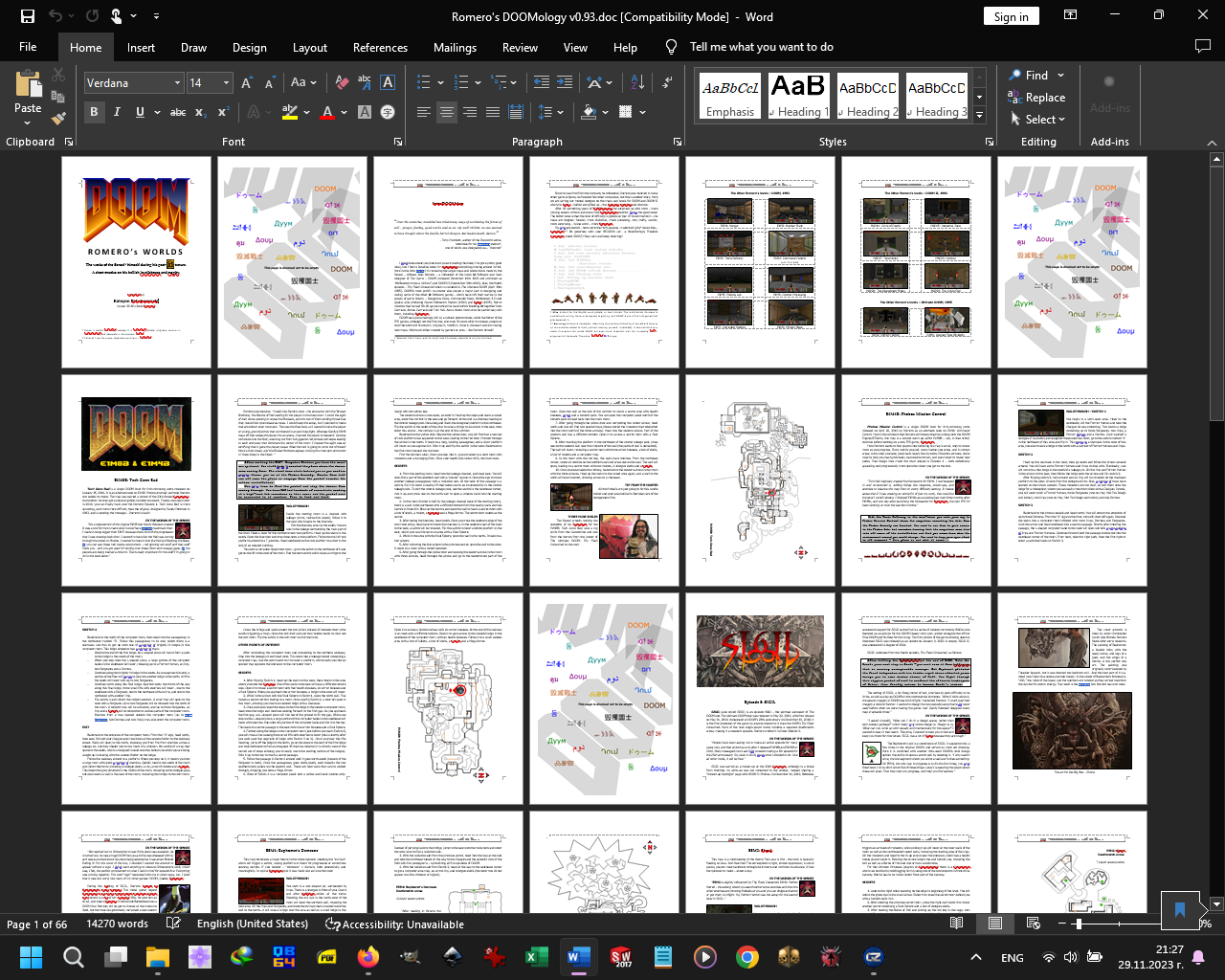Increase paragraph indent
Screen dimensions: 1225x980
(x=565, y=83)
